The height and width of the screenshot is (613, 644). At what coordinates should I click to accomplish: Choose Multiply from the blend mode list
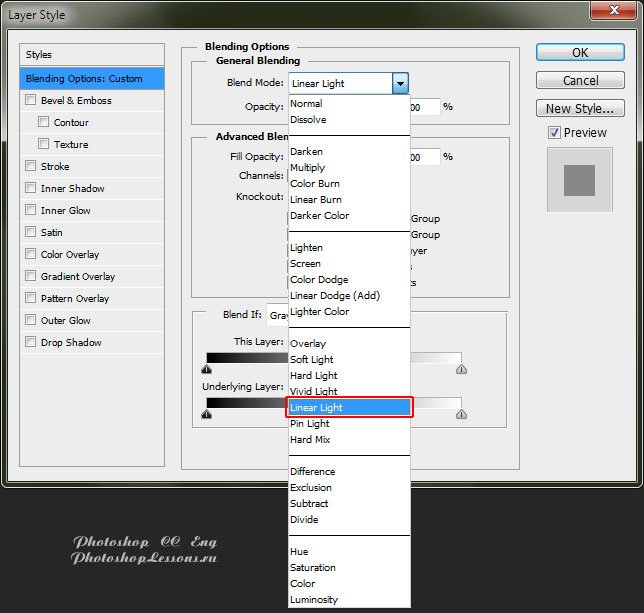[x=308, y=168]
